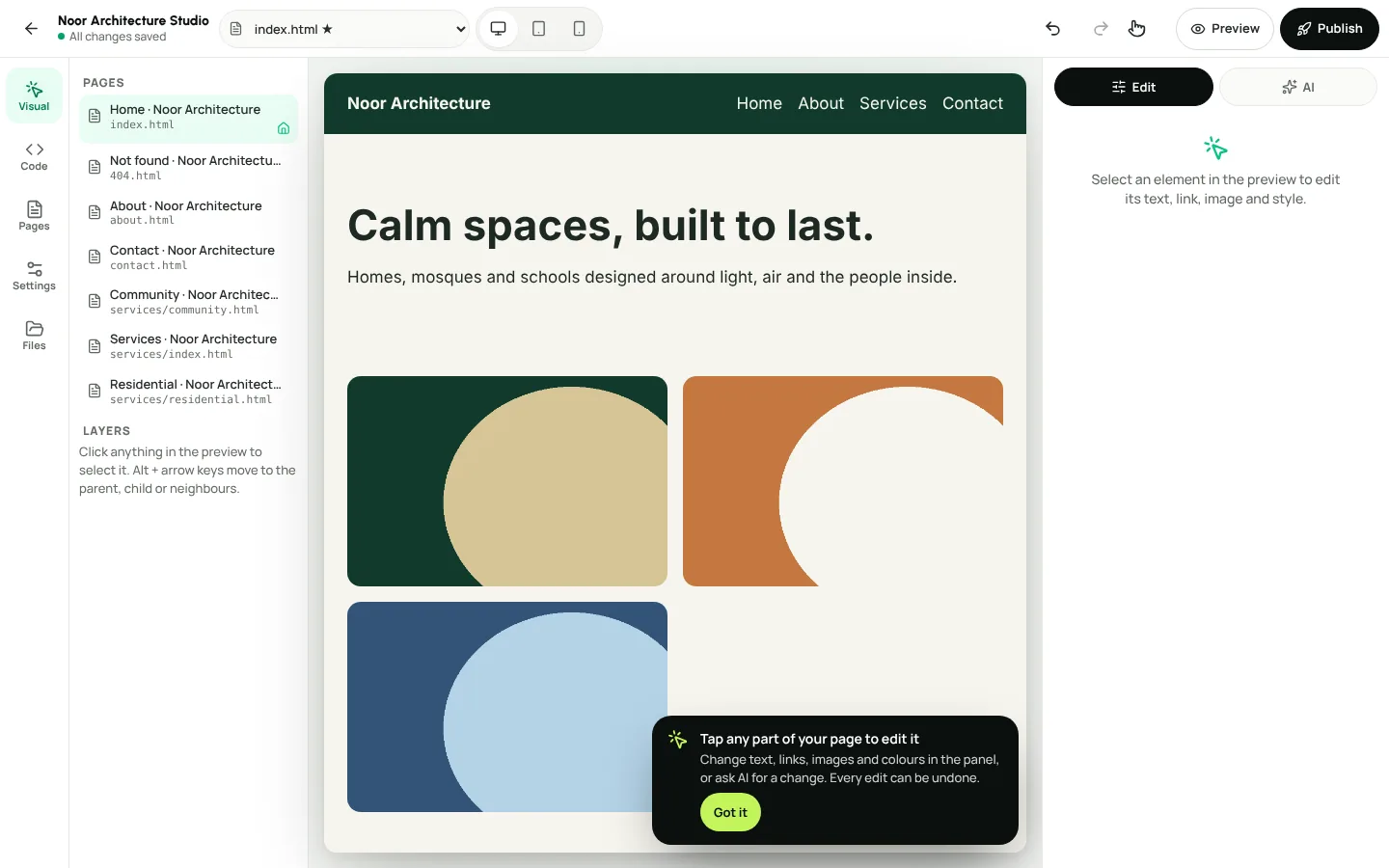This screenshot has height=868, width=1389.
Task: Open the Not found 404.html page
Action: pos(188,168)
